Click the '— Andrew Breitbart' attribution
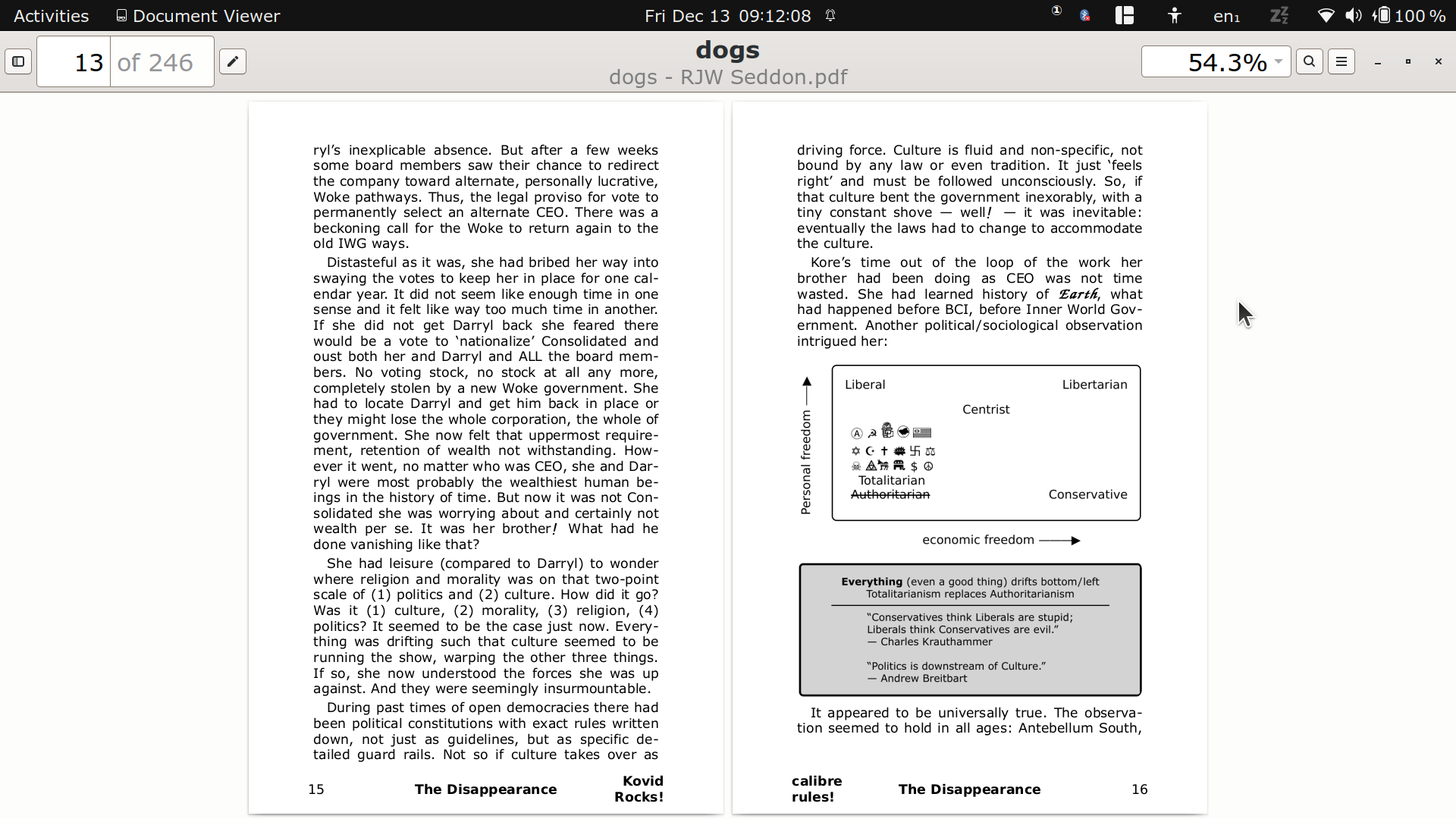1456x819 pixels. [917, 679]
